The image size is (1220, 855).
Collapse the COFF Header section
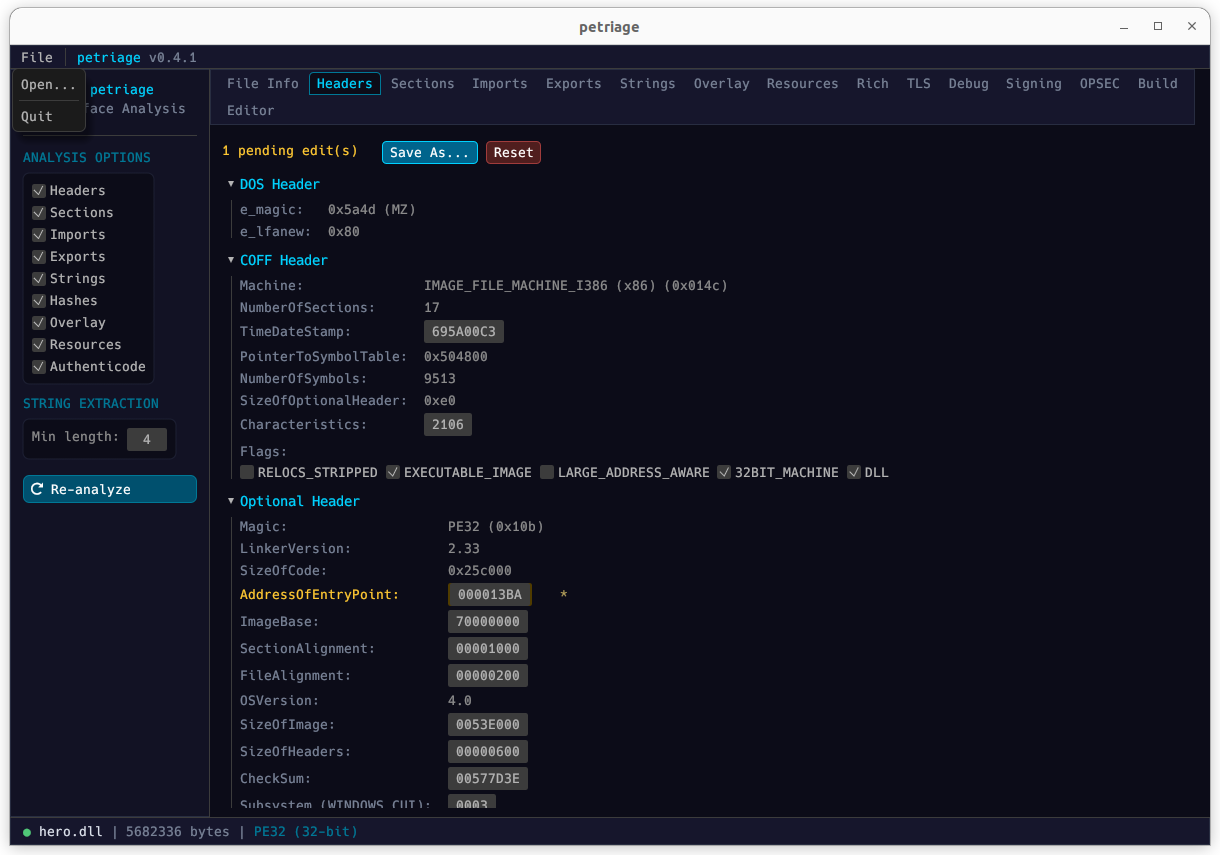pos(230,260)
